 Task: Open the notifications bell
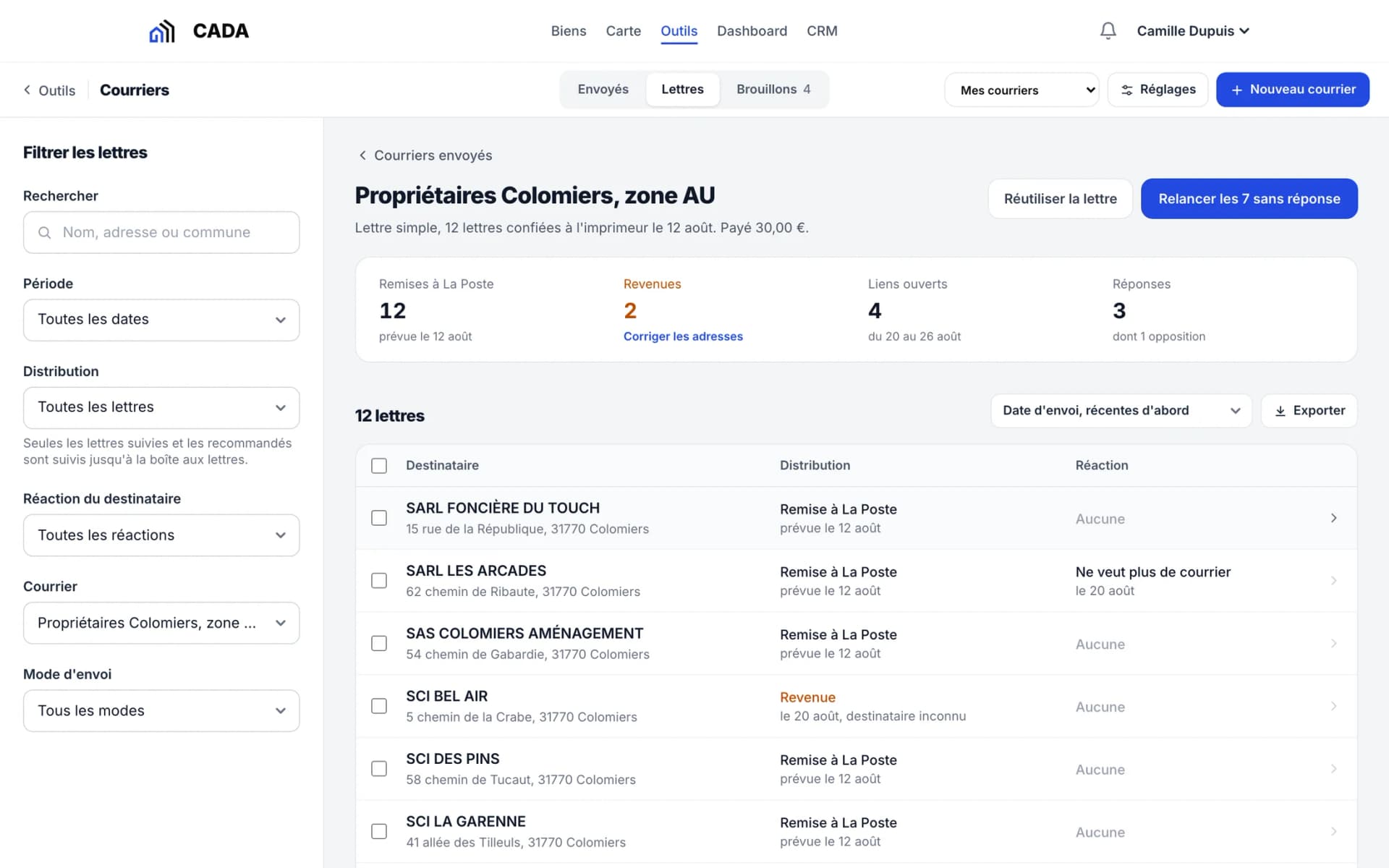pos(1108,30)
